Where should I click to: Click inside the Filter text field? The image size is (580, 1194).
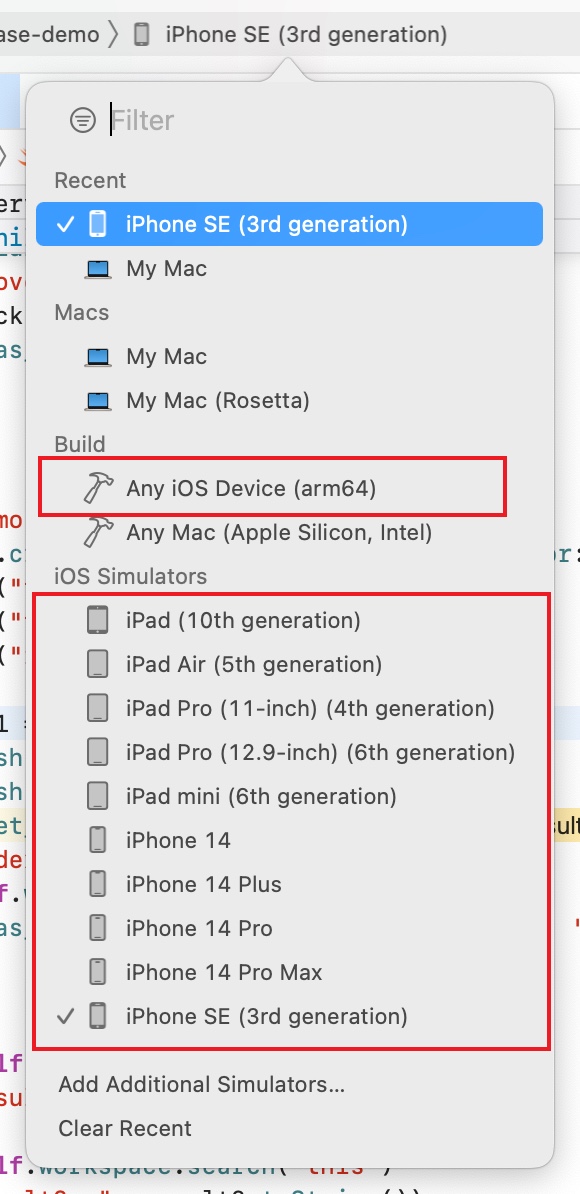pos(200,120)
